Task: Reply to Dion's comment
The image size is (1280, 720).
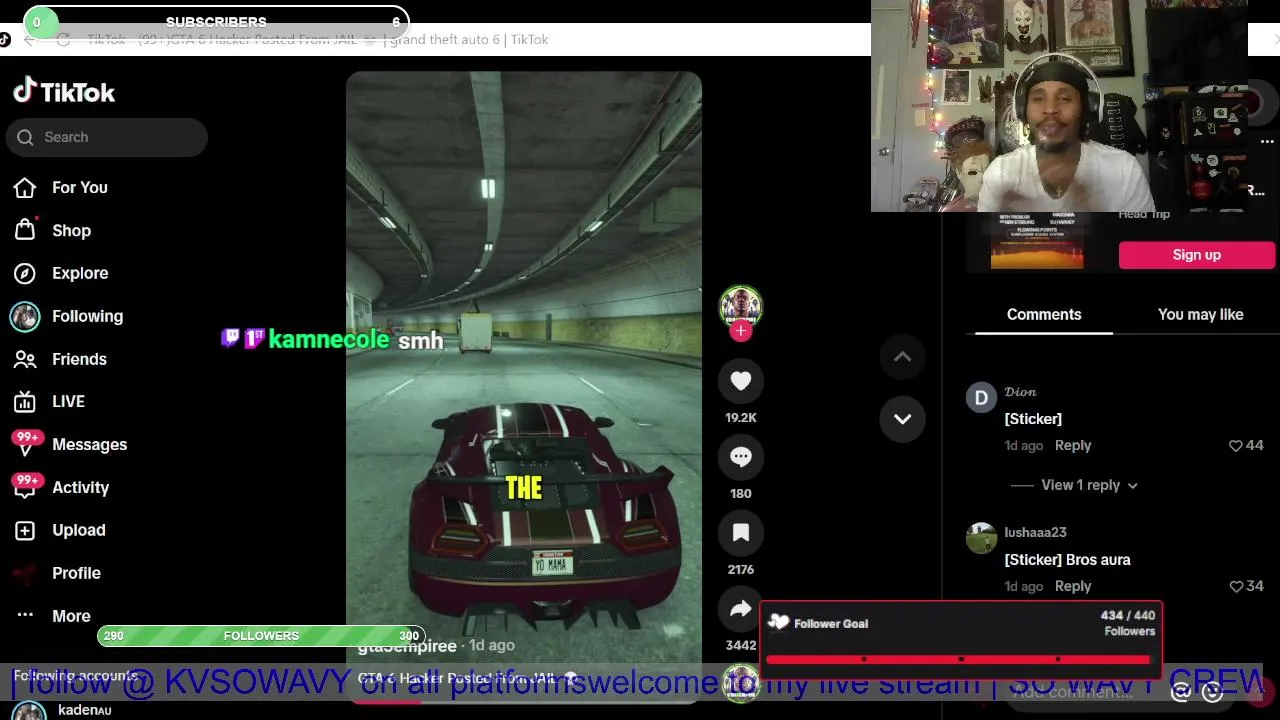Action: click(x=1073, y=445)
